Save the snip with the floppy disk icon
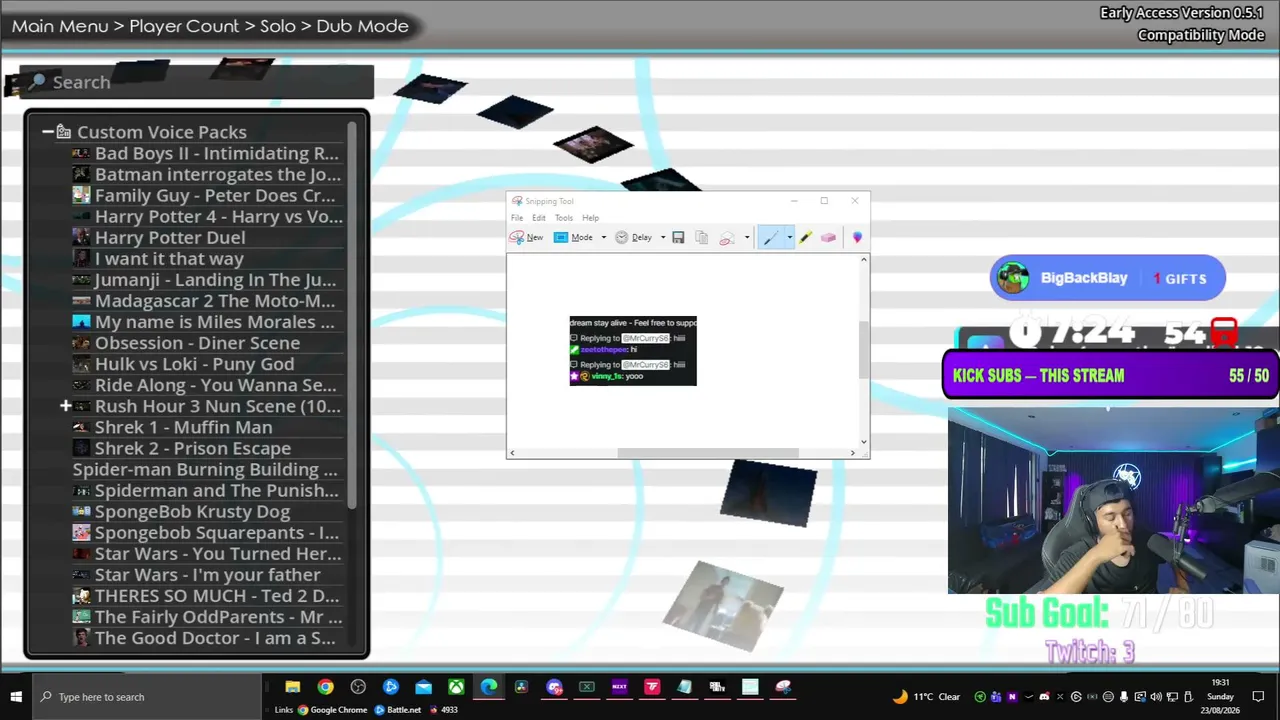Screen dimensions: 1280x720 pyautogui.click(x=678, y=237)
